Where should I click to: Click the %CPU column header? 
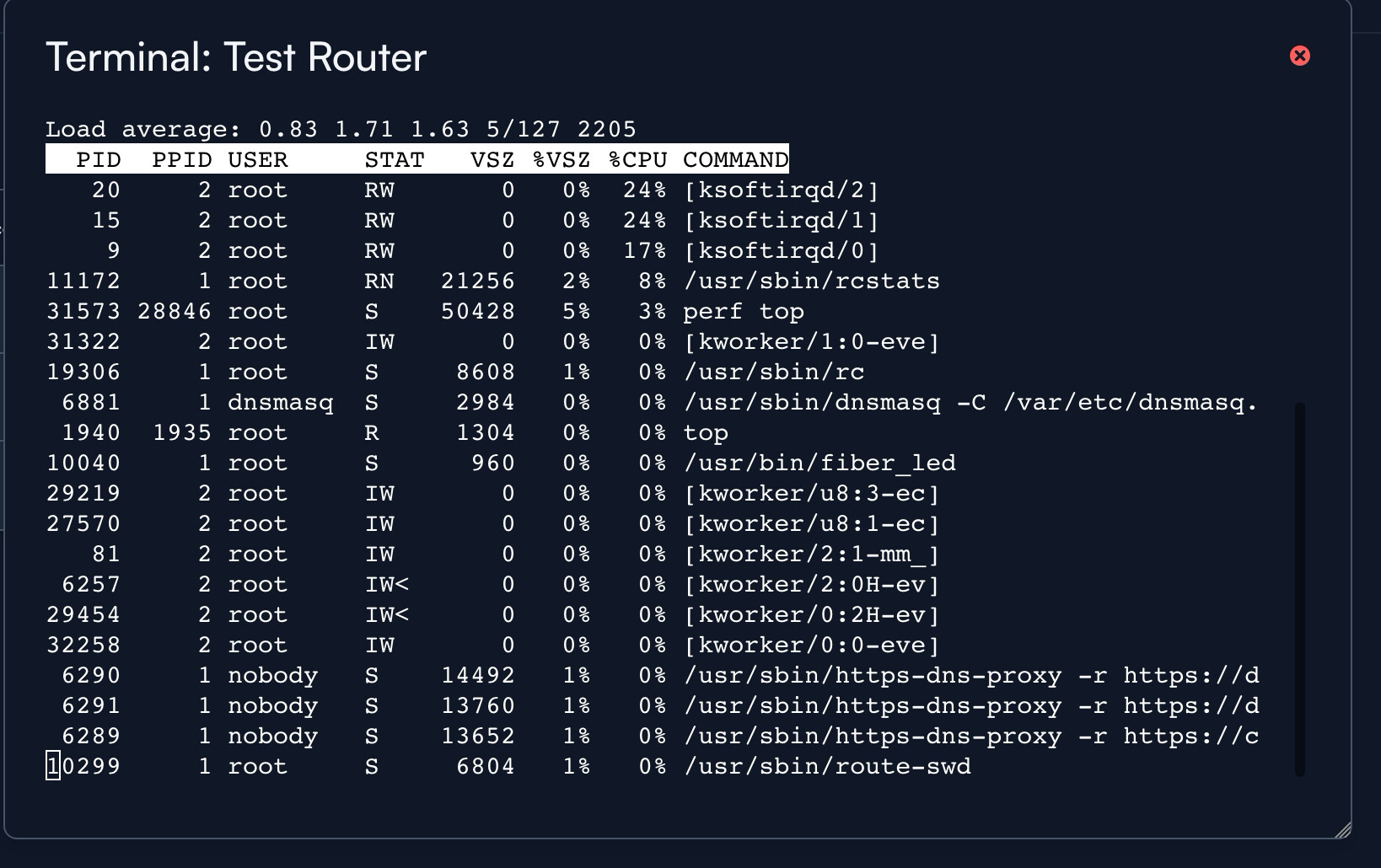point(638,159)
